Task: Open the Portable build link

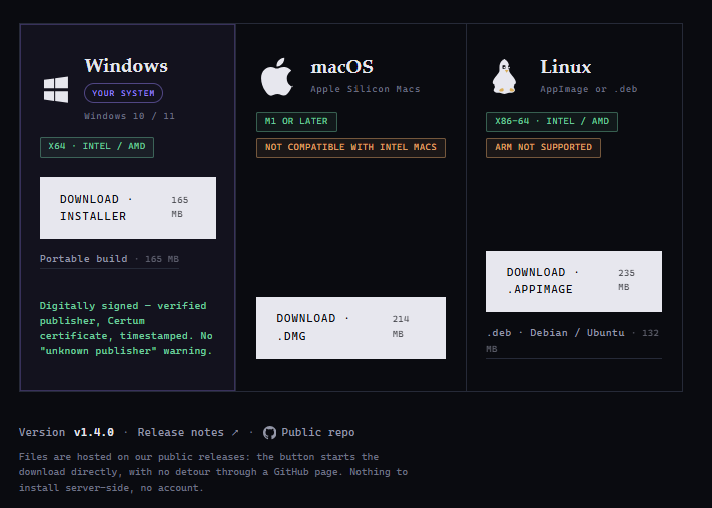Action: pos(109,259)
